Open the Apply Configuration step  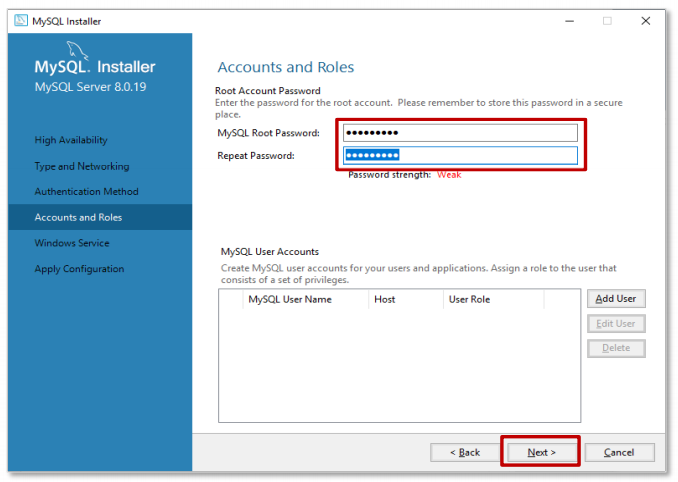79,269
